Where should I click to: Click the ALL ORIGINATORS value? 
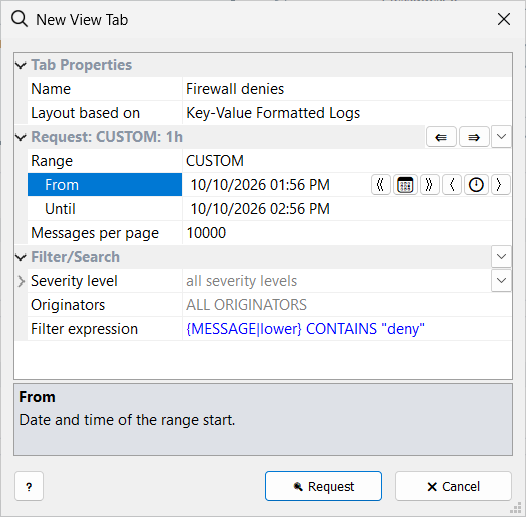click(347, 305)
